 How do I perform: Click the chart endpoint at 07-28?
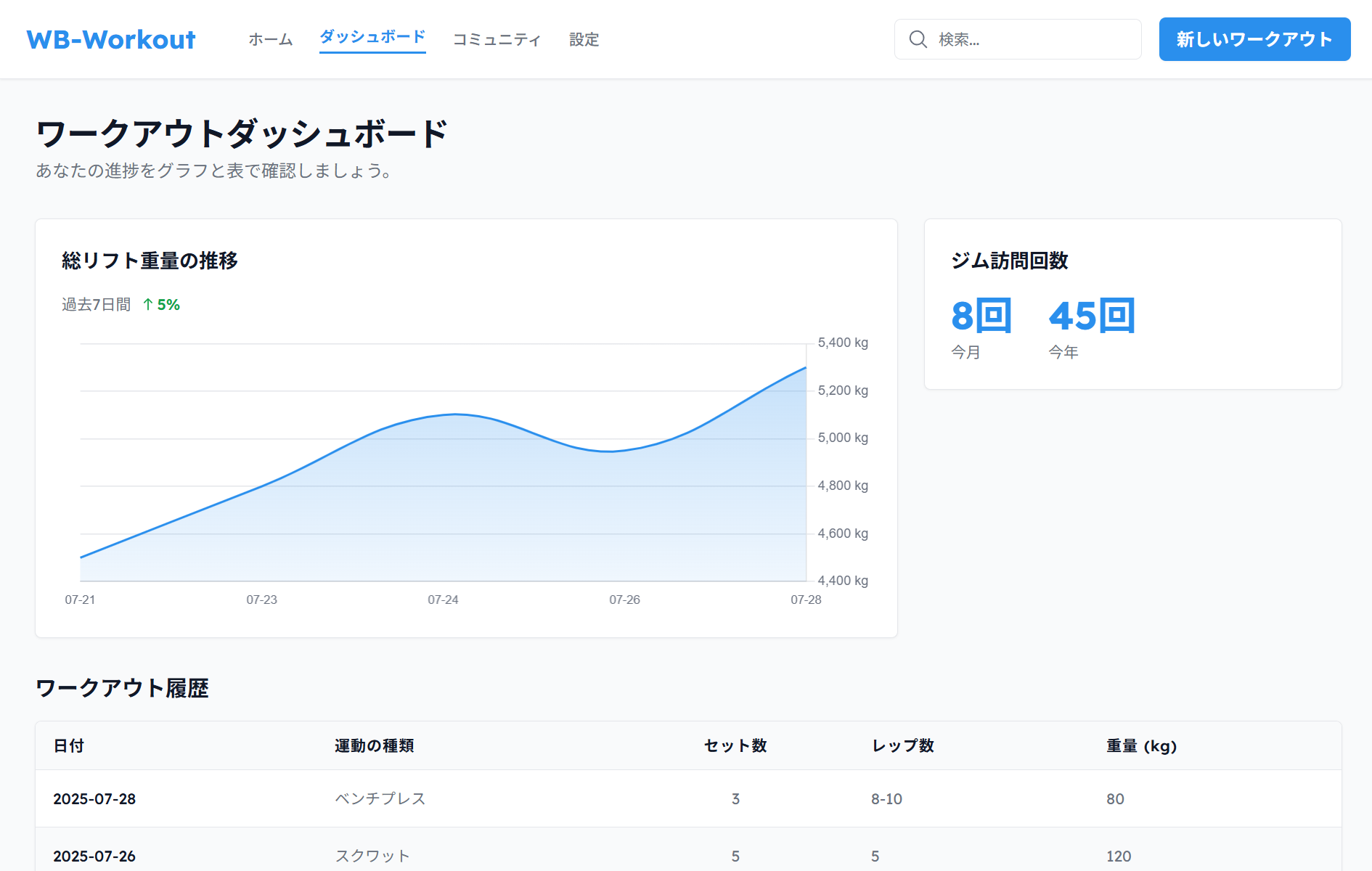point(806,368)
